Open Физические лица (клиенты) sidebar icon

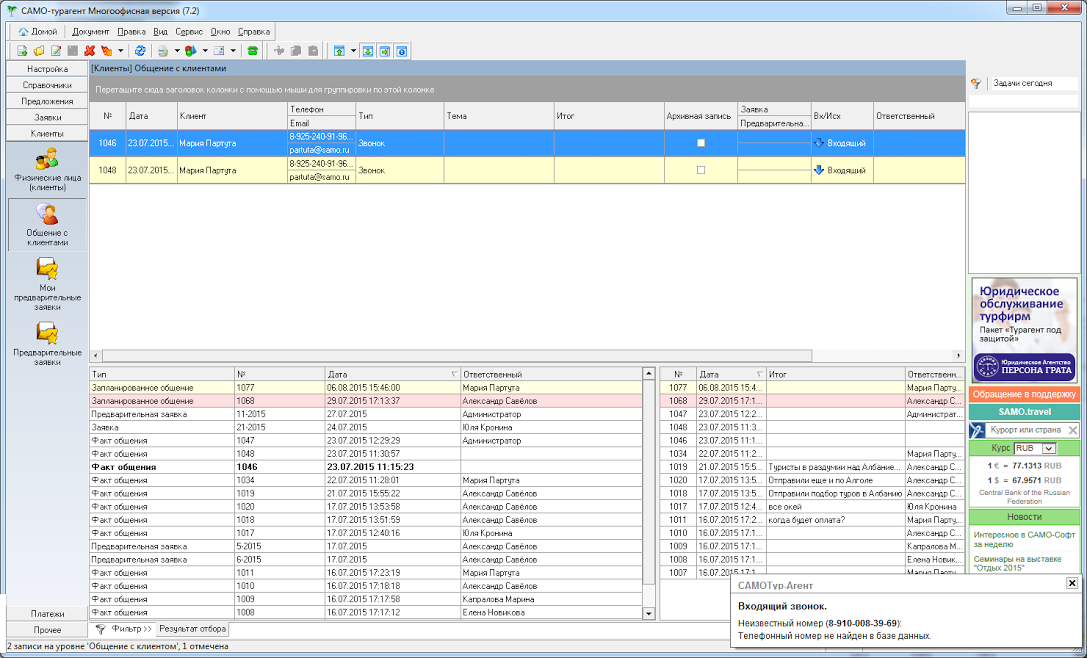click(x=47, y=169)
